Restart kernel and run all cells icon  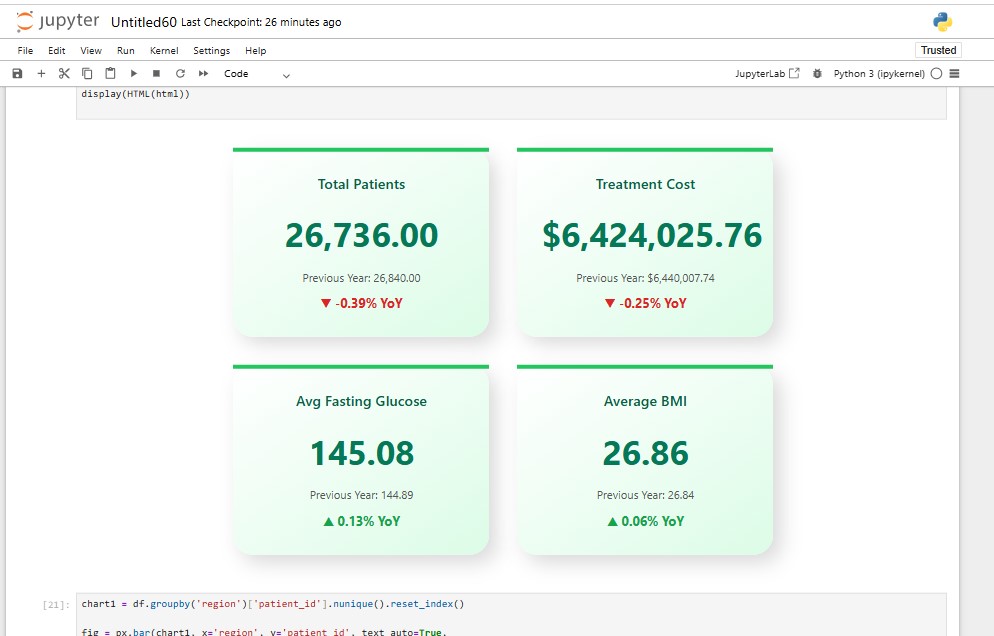click(203, 74)
